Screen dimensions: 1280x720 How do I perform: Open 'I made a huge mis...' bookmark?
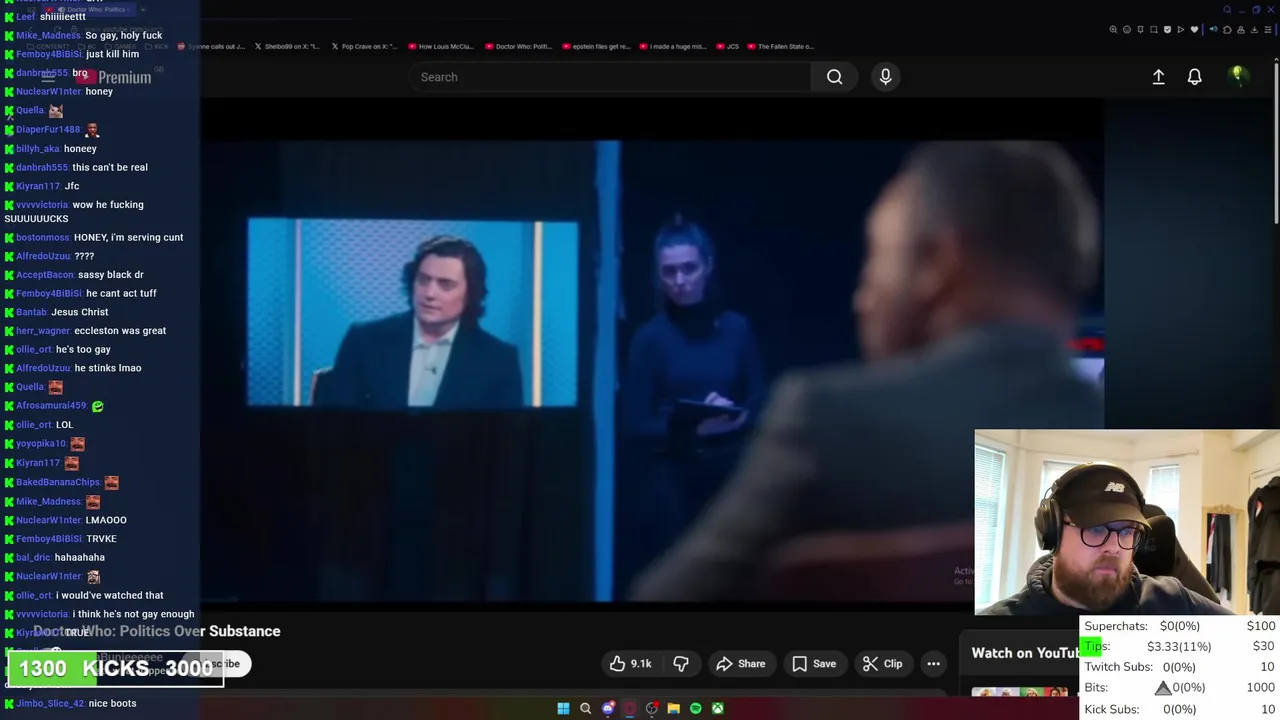(673, 46)
